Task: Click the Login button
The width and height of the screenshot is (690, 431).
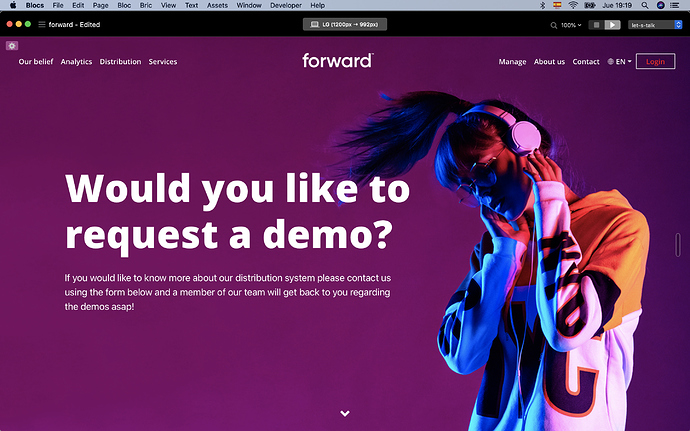Action: pos(655,62)
